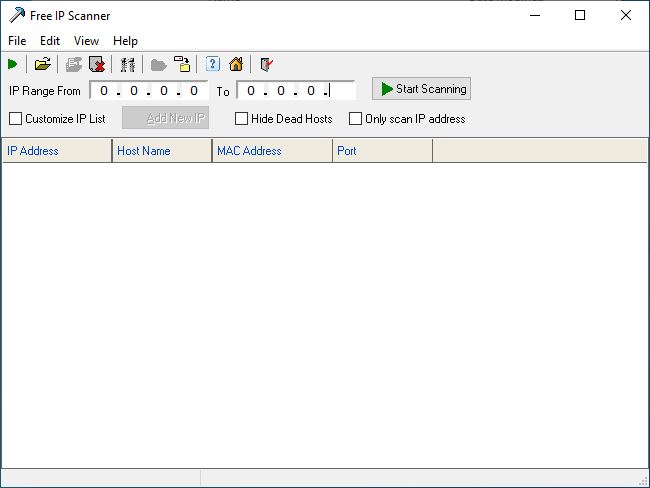Screen dimensions: 650x488
Task: Open options with the settings sliders icon
Action: 128,64
